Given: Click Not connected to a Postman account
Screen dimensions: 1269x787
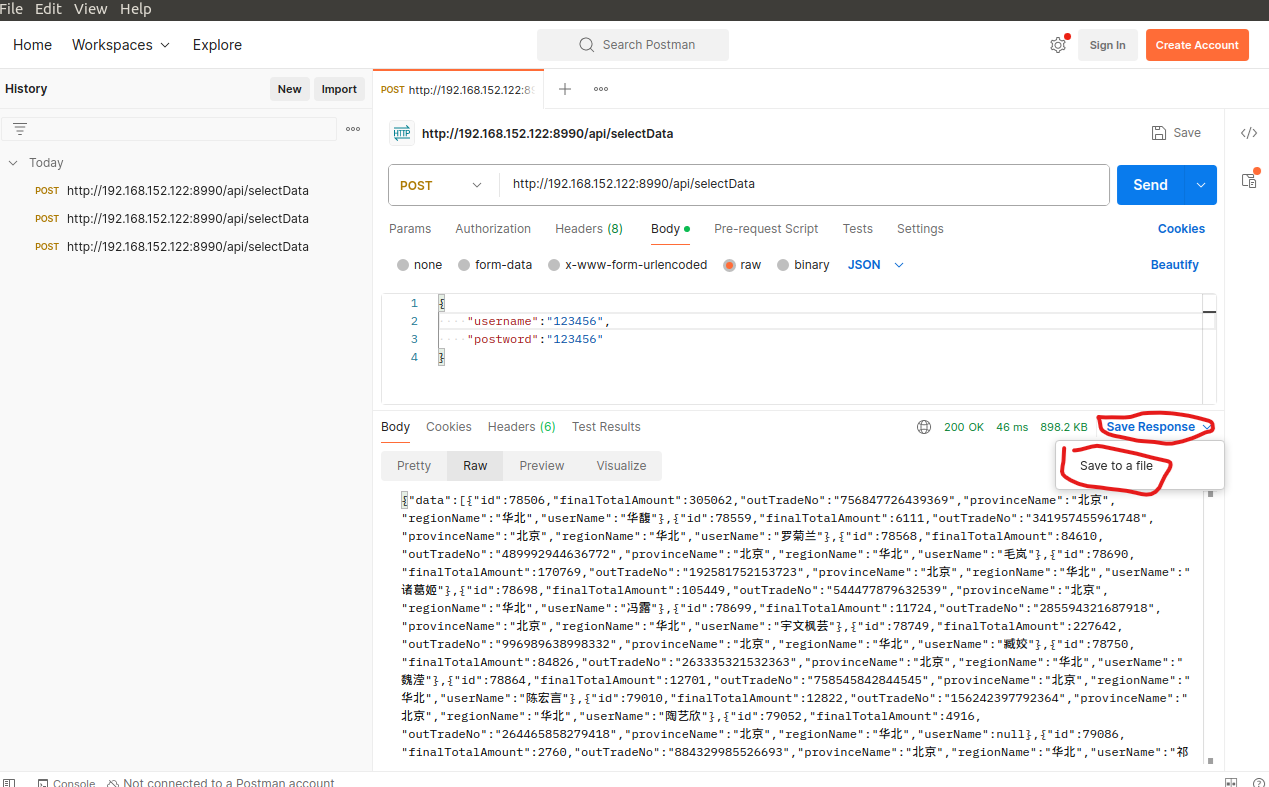Looking at the screenshot, I should 220,783.
